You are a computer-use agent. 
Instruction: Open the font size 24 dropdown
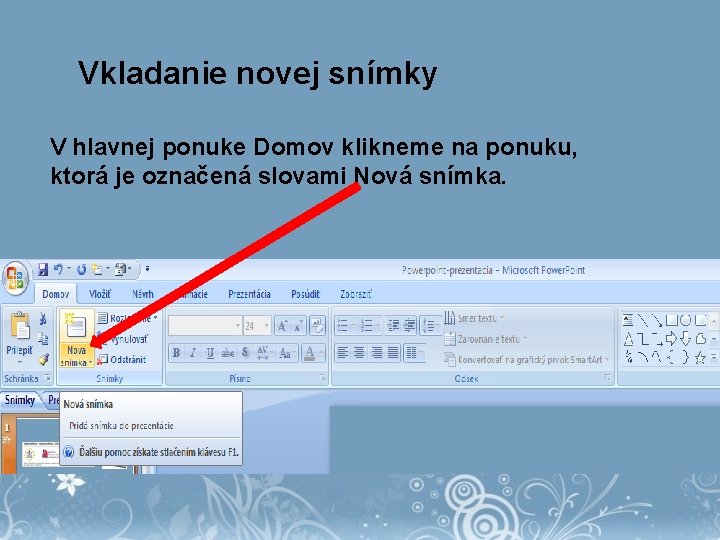[x=266, y=326]
